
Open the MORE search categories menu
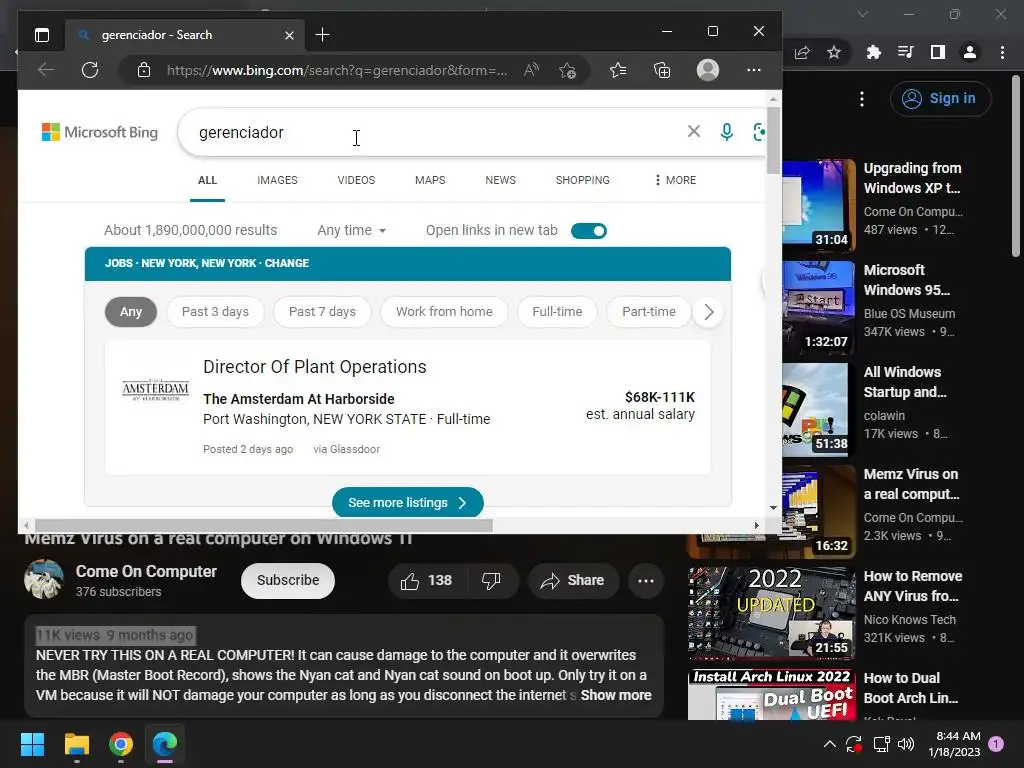[675, 180]
